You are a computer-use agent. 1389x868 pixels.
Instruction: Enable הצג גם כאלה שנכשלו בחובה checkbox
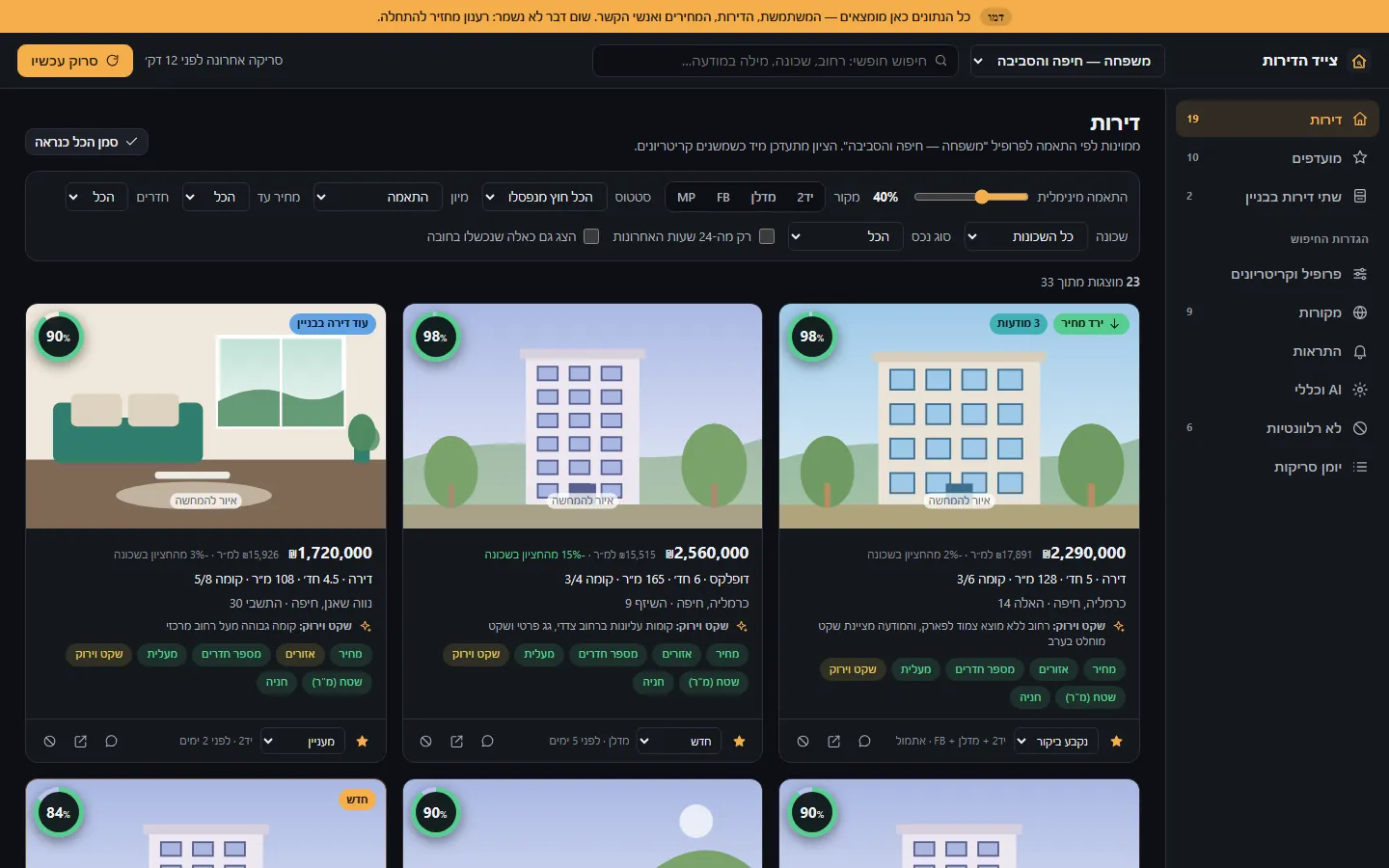coord(591,236)
